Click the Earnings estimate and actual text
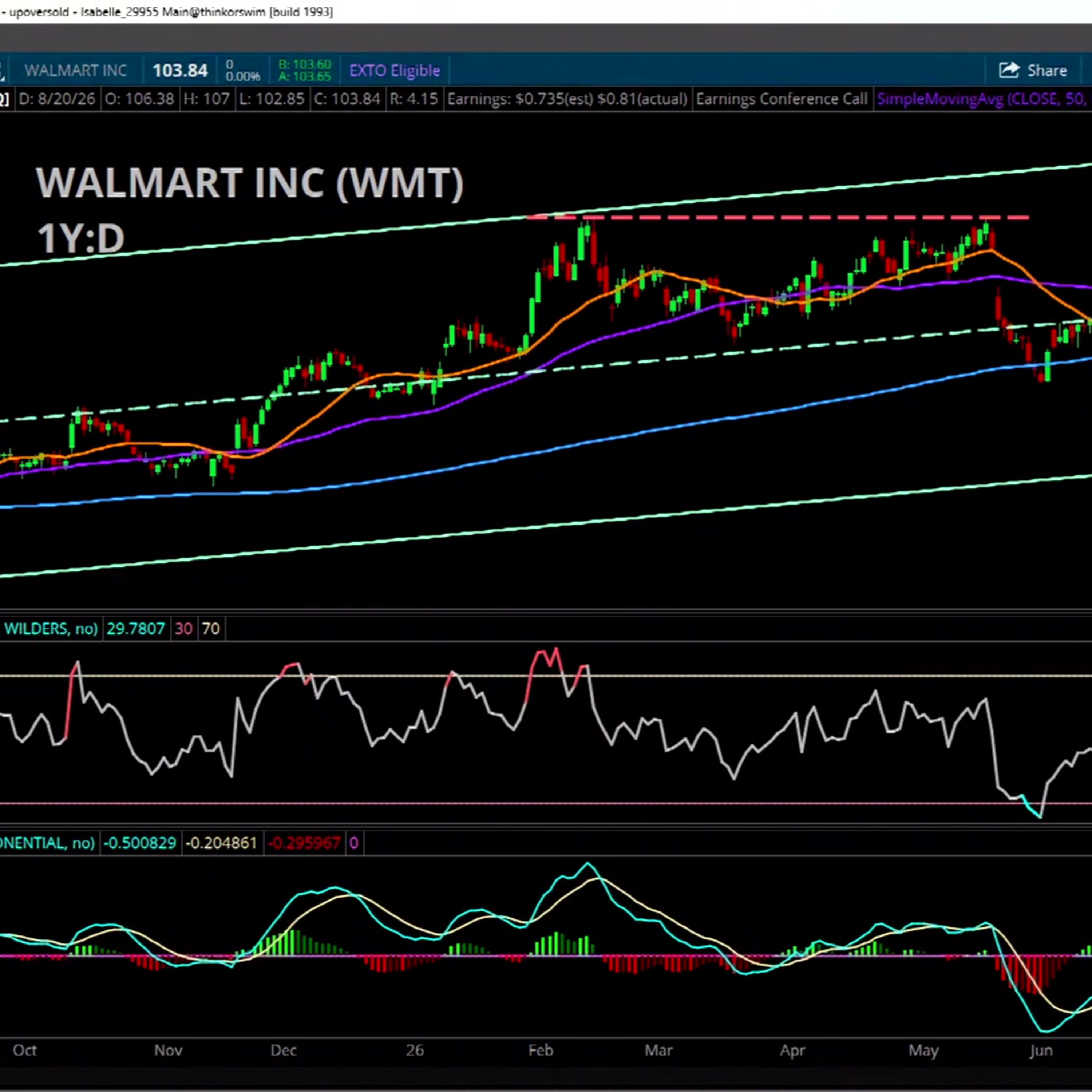This screenshot has width=1092, height=1092. click(567, 99)
